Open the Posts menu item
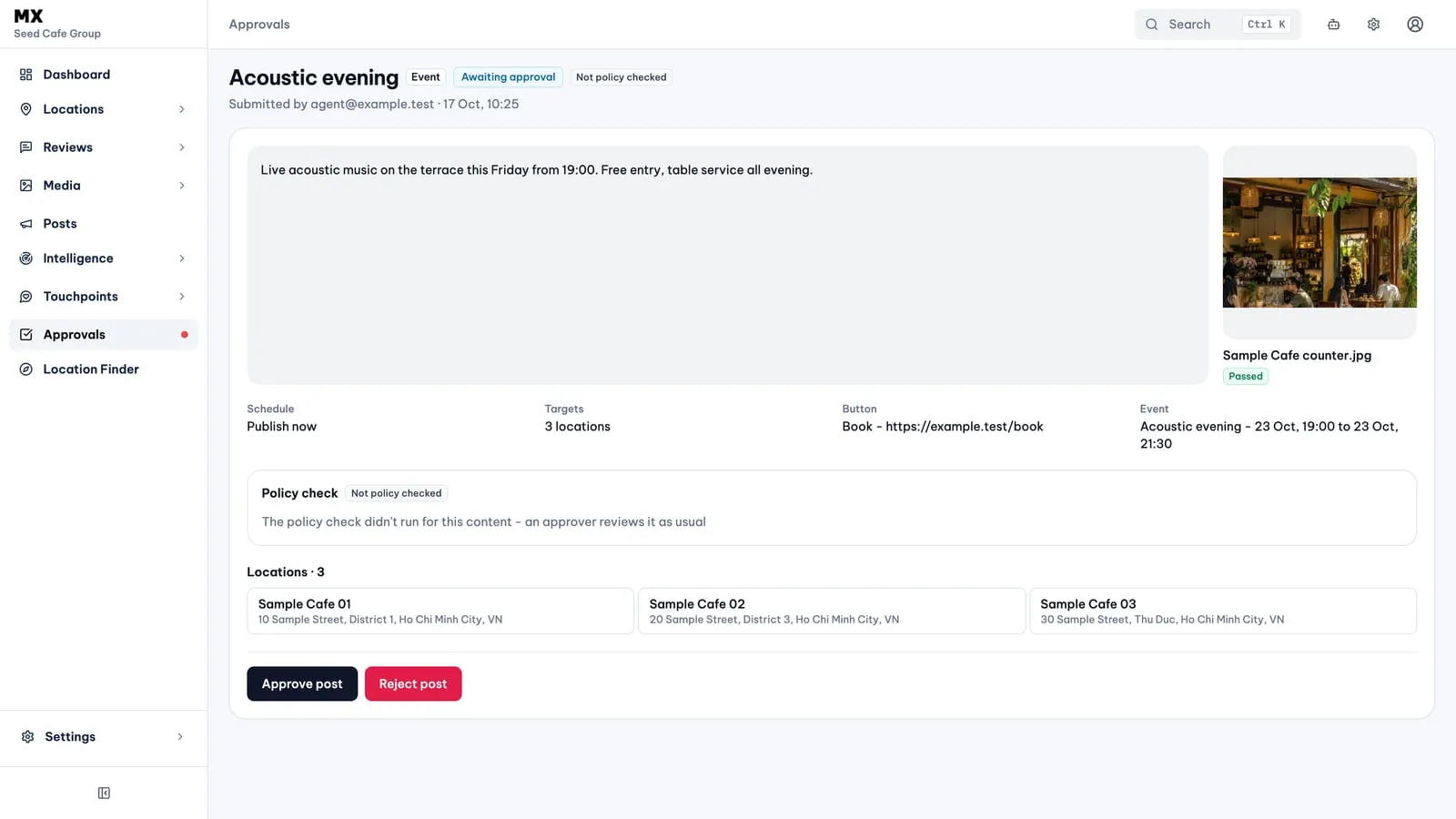The image size is (1456, 819). [104, 224]
